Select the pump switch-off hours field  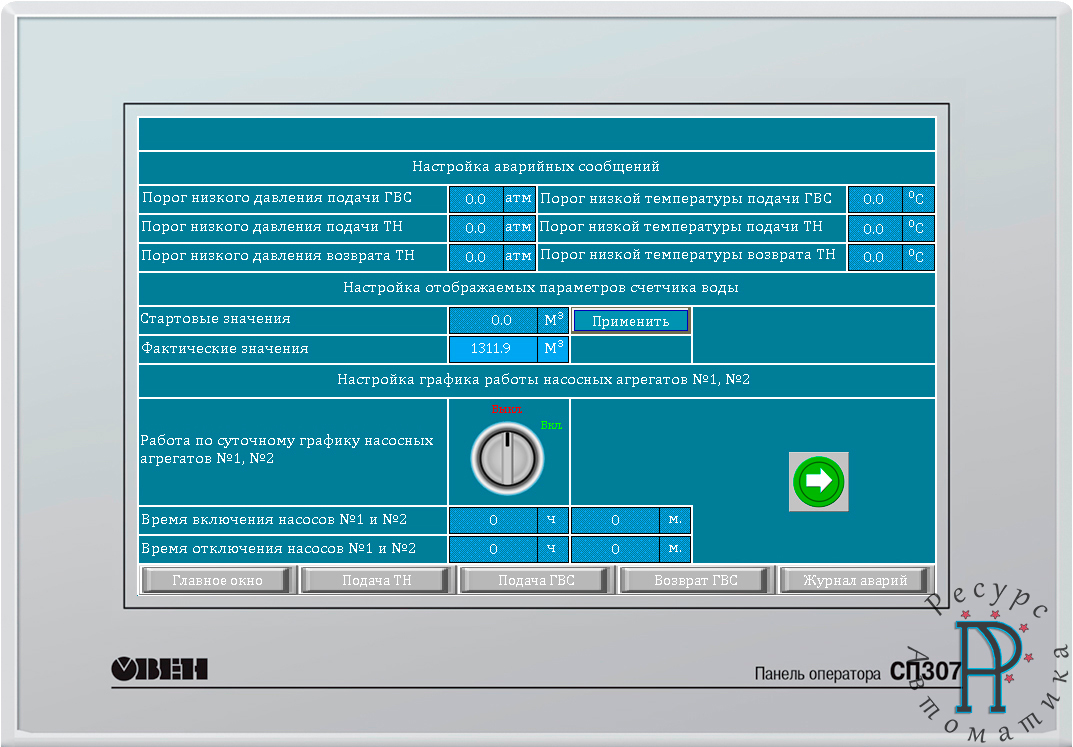[494, 549]
